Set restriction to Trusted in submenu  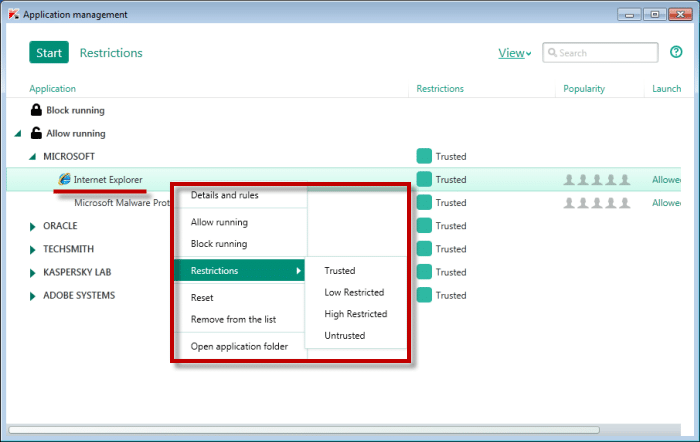click(340, 271)
